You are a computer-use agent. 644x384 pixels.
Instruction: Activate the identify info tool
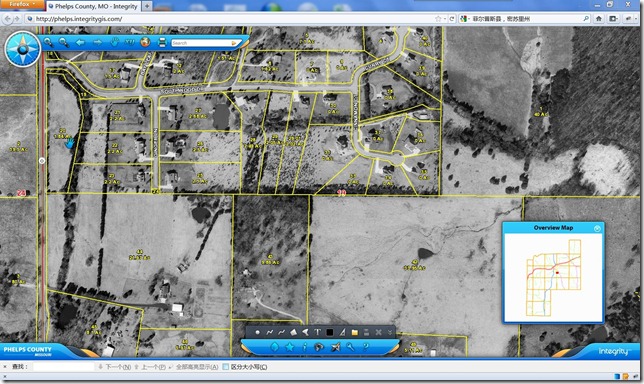[304, 347]
